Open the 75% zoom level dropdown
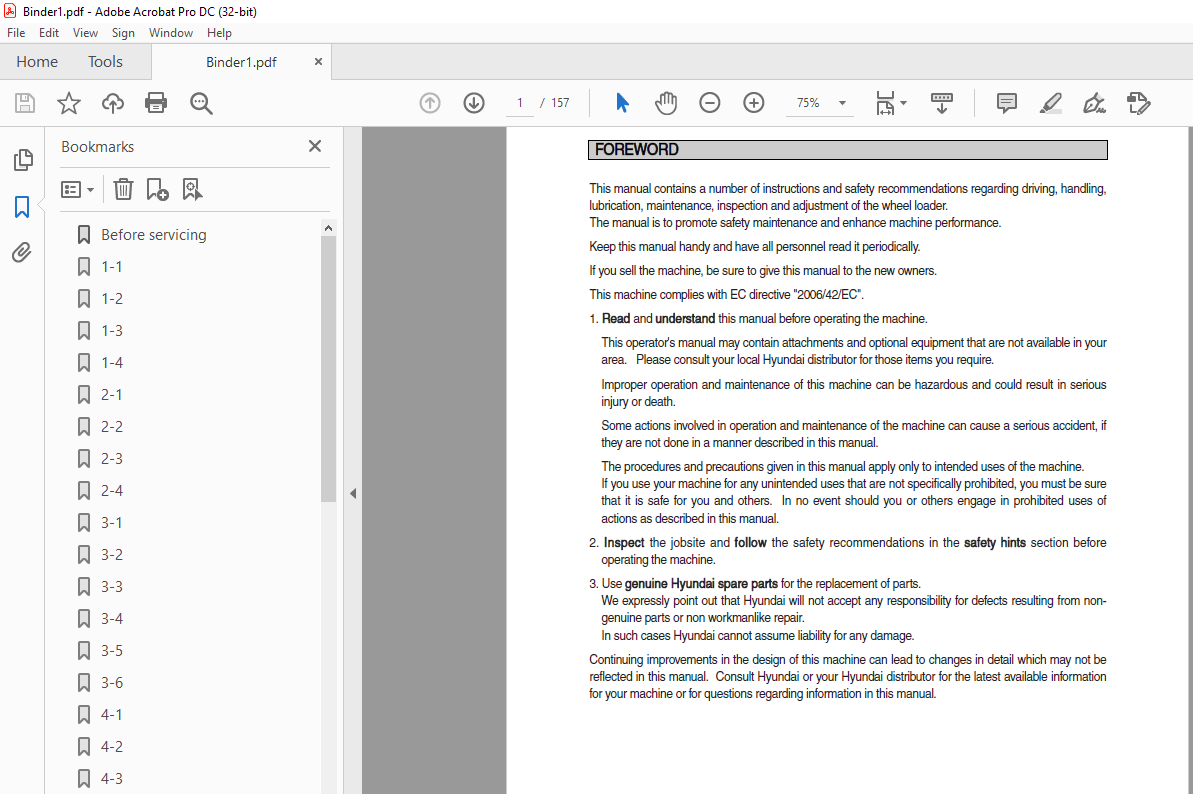The width and height of the screenshot is (1193, 794). click(x=842, y=103)
